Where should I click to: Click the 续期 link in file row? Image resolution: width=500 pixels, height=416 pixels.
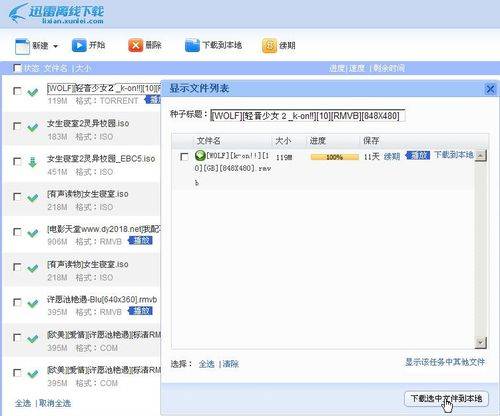pos(392,156)
